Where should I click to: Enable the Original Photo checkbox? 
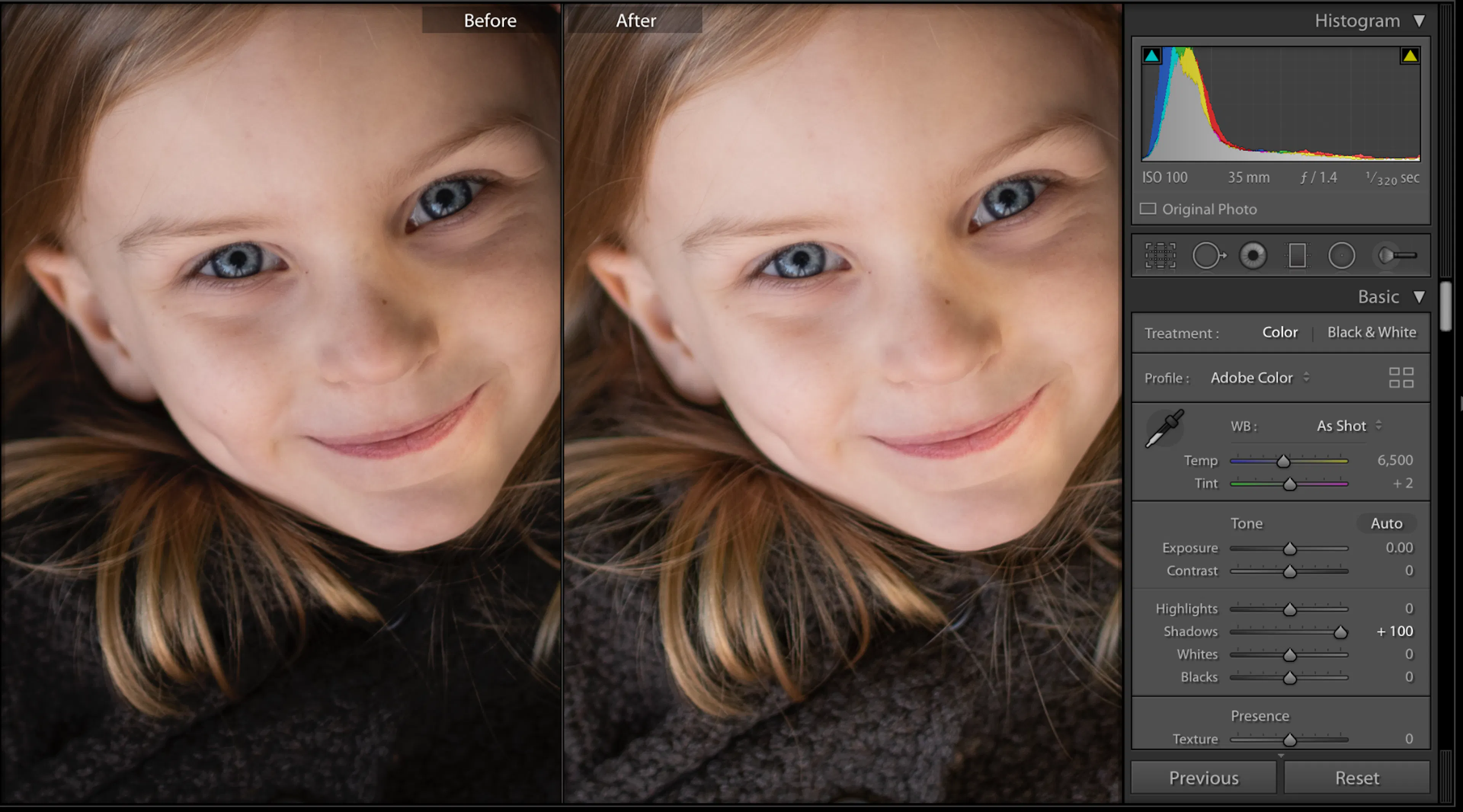(x=1148, y=209)
